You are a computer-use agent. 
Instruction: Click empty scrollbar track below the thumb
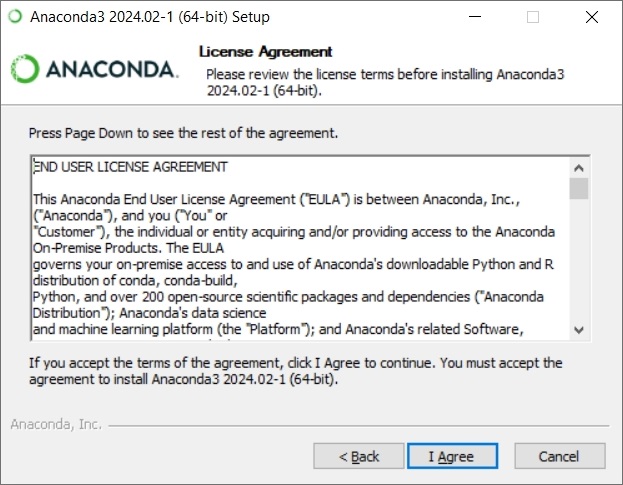(x=579, y=259)
